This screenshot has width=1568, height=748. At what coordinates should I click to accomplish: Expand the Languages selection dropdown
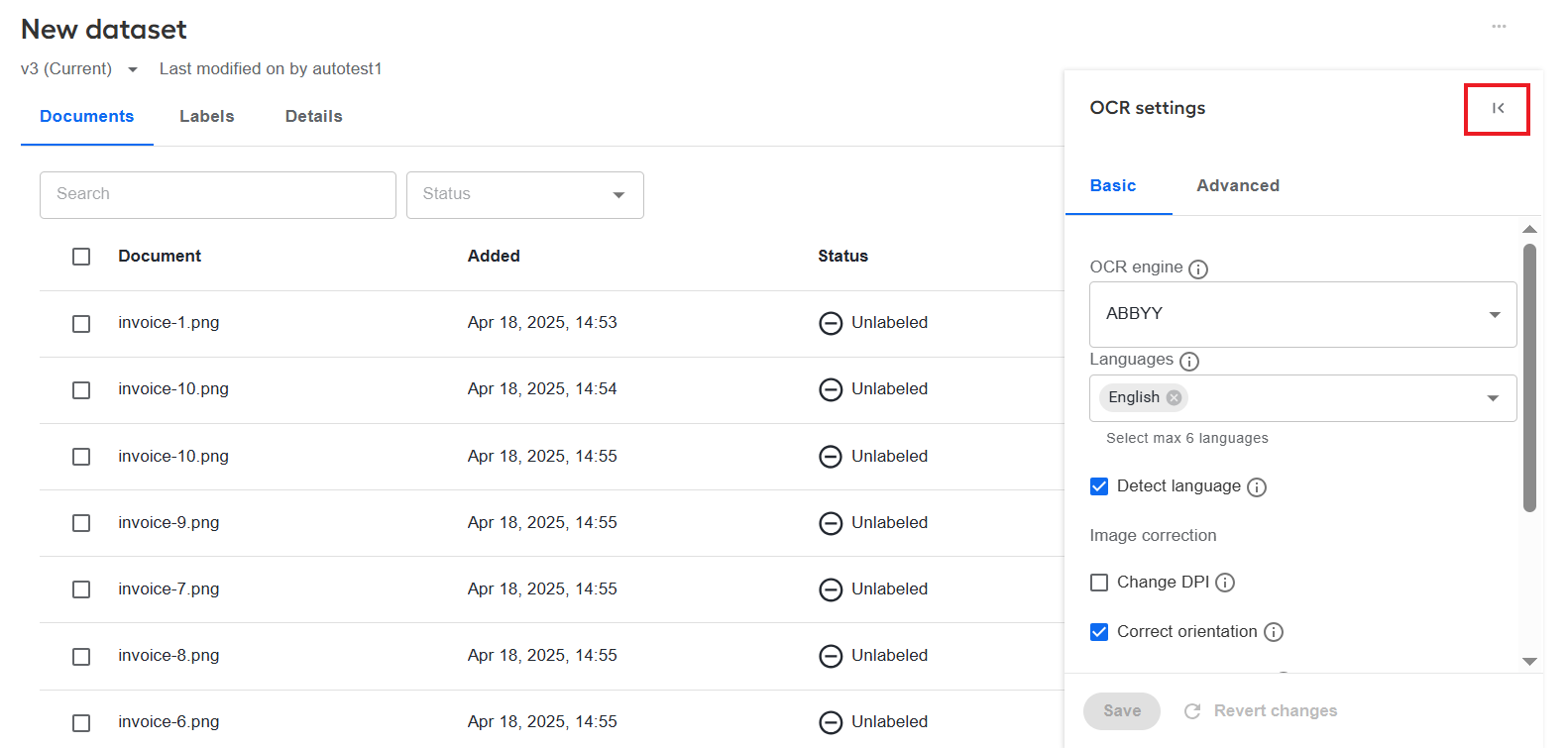pos(1493,398)
